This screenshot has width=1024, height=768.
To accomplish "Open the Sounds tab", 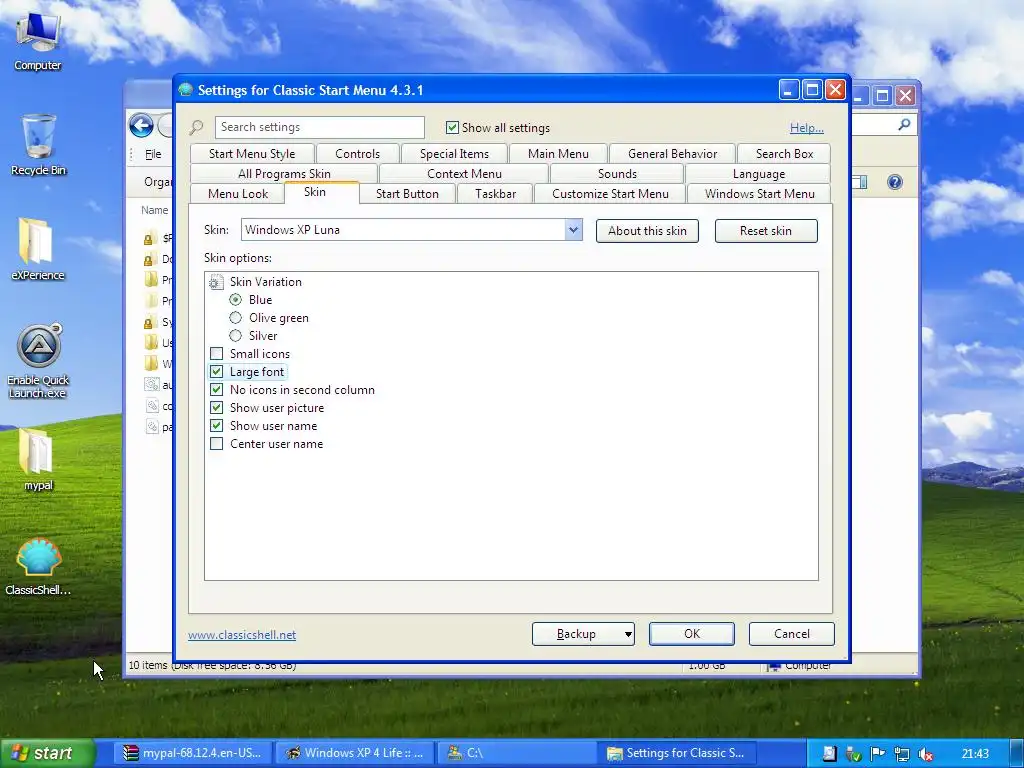I will click(617, 174).
